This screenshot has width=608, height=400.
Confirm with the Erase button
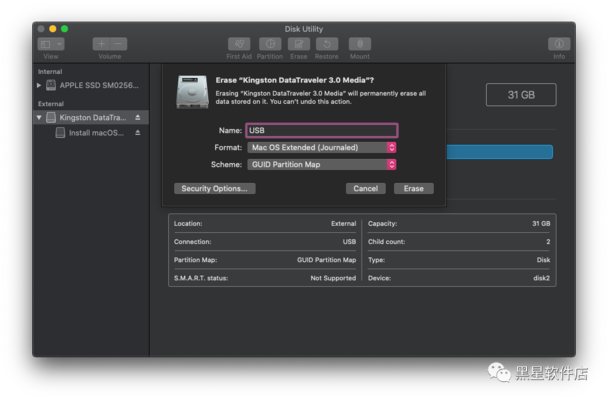[413, 188]
